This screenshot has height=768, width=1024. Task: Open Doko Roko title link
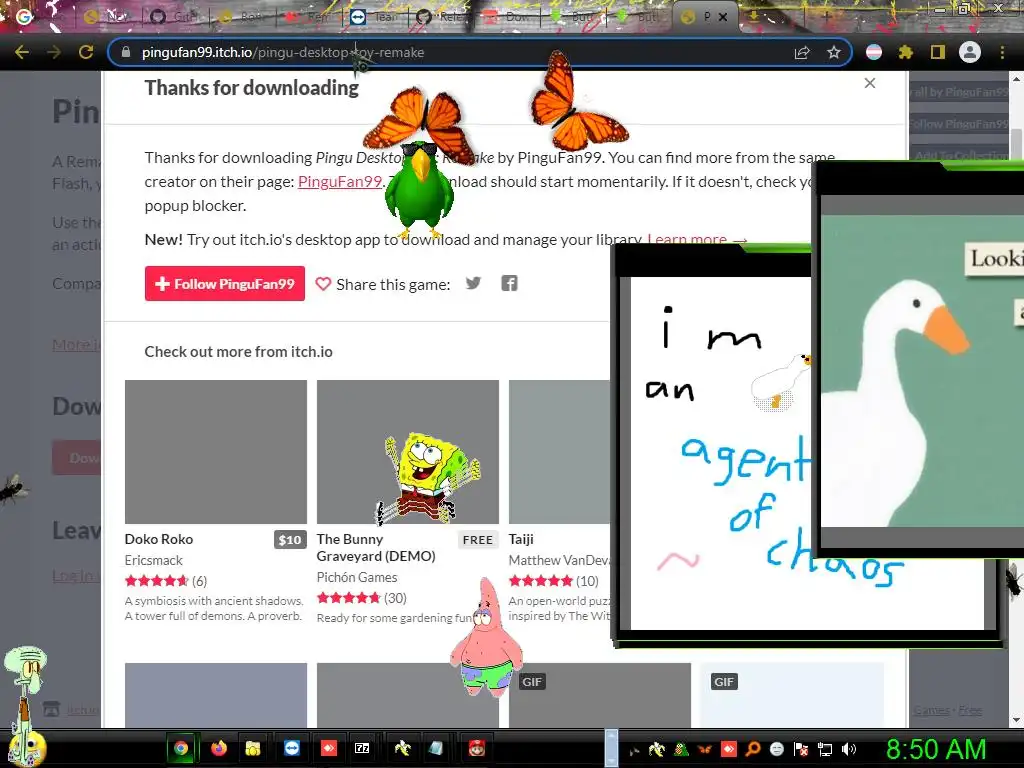[159, 539]
